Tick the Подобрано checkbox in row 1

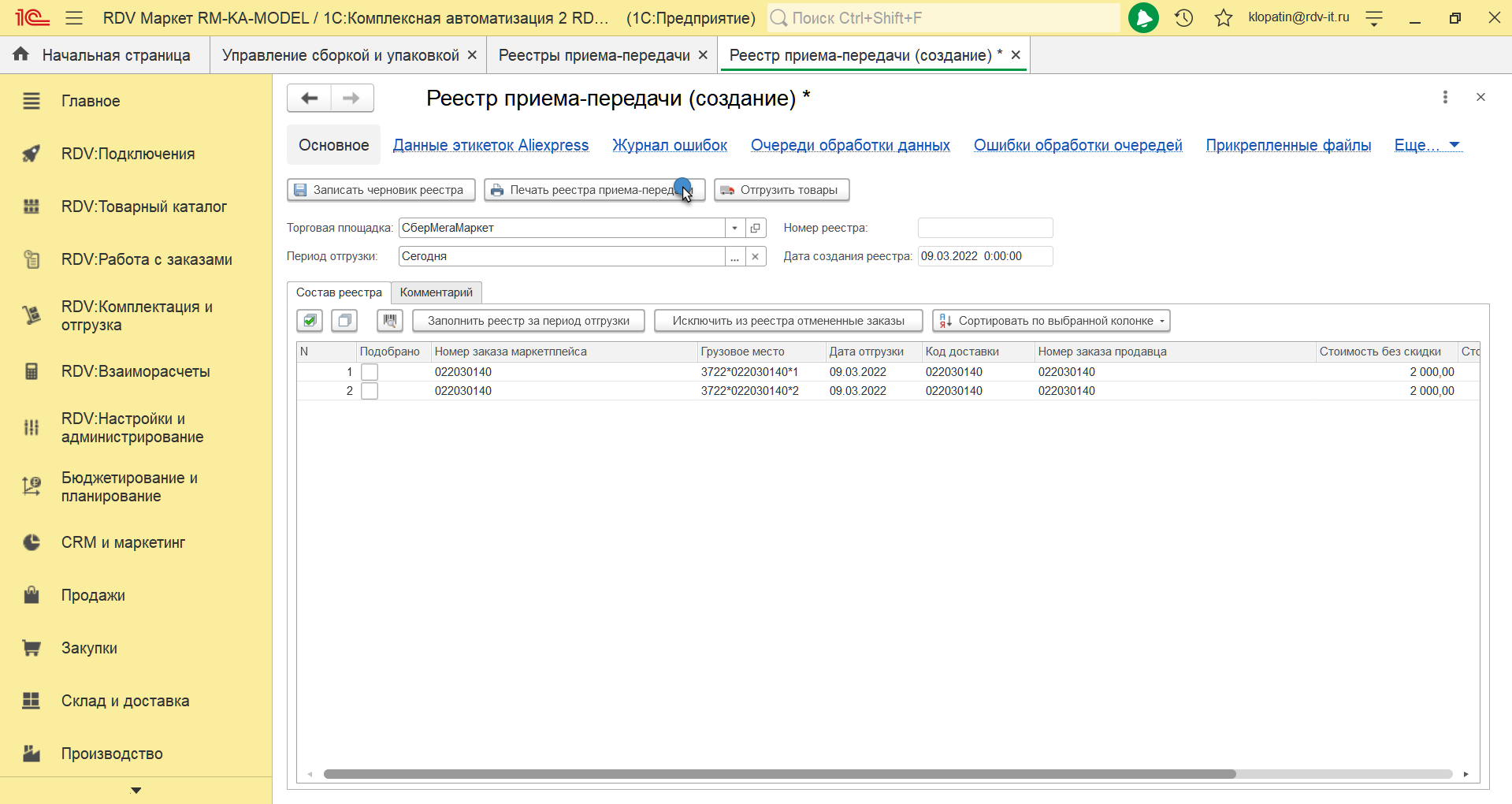[370, 372]
